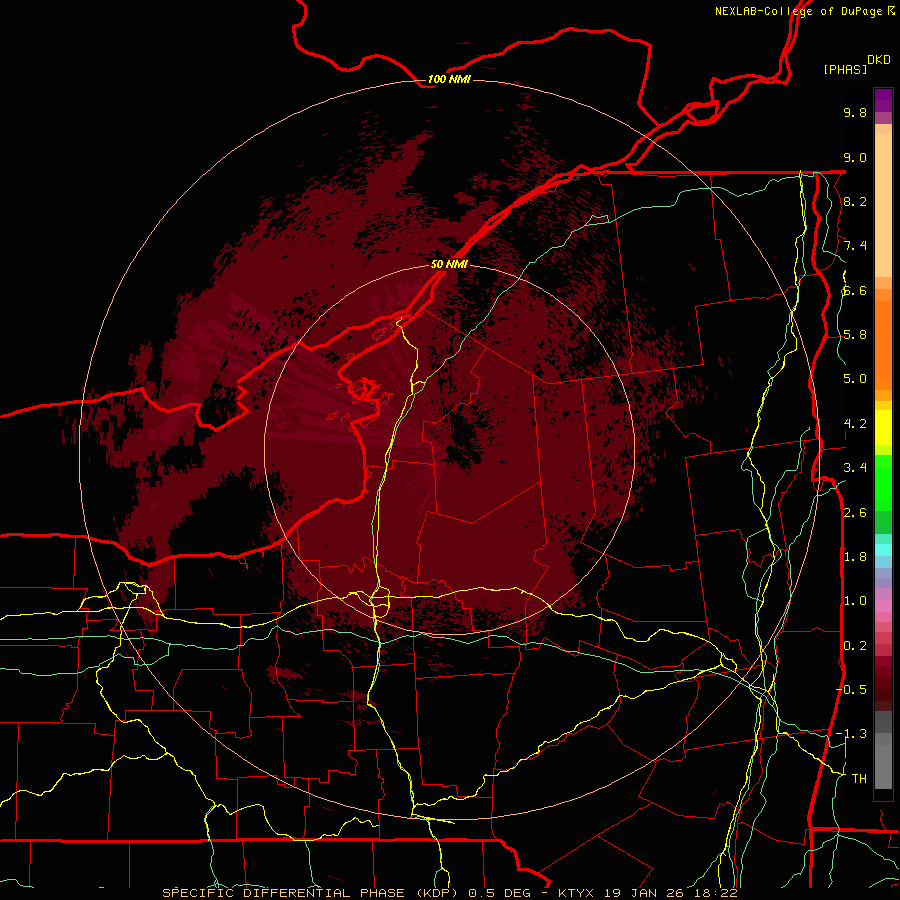The image size is (900, 900).
Task: Click the bright green color bar segment
Action: pyautogui.click(x=883, y=481)
